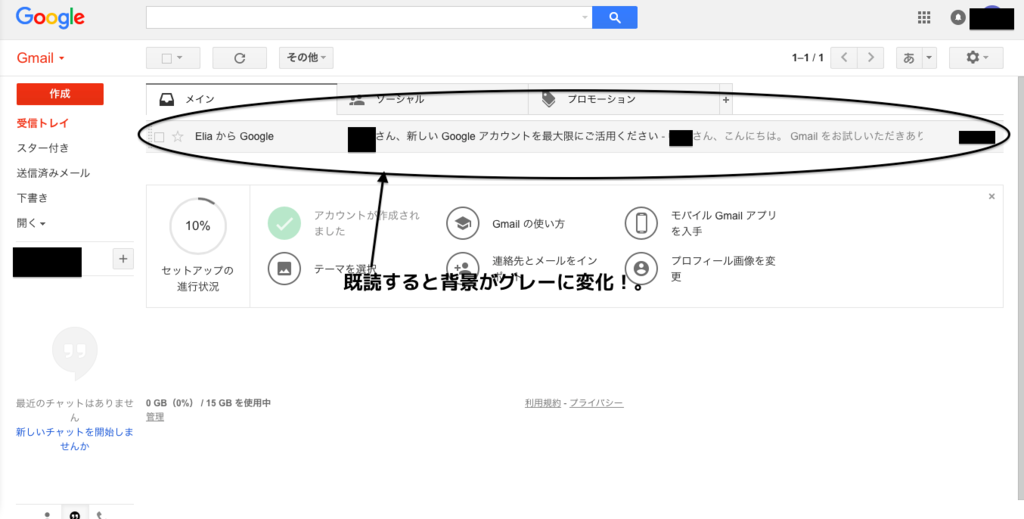Go to newer messages arrow
This screenshot has height=519, width=1024.
pos(844,57)
